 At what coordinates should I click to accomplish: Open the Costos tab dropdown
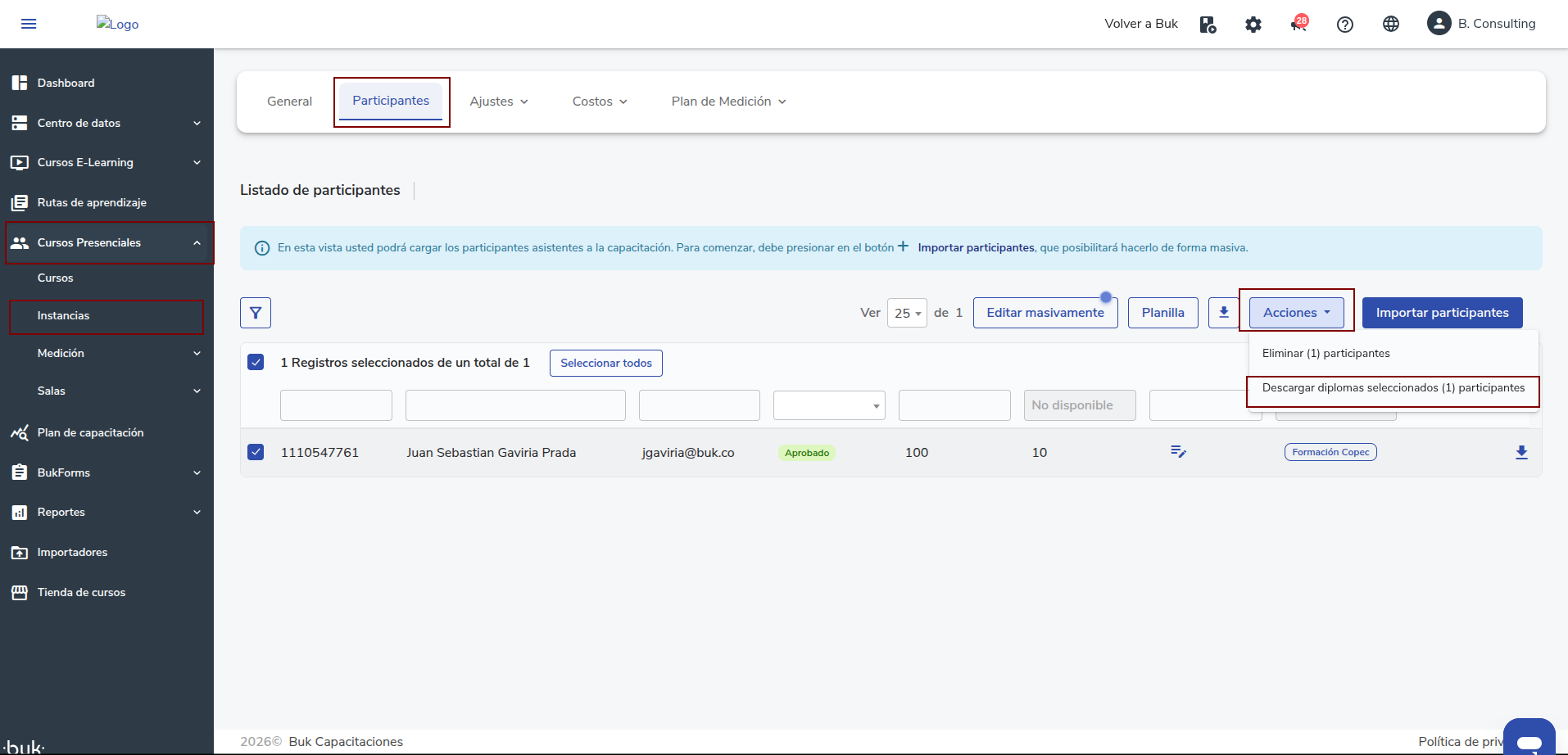pos(600,102)
